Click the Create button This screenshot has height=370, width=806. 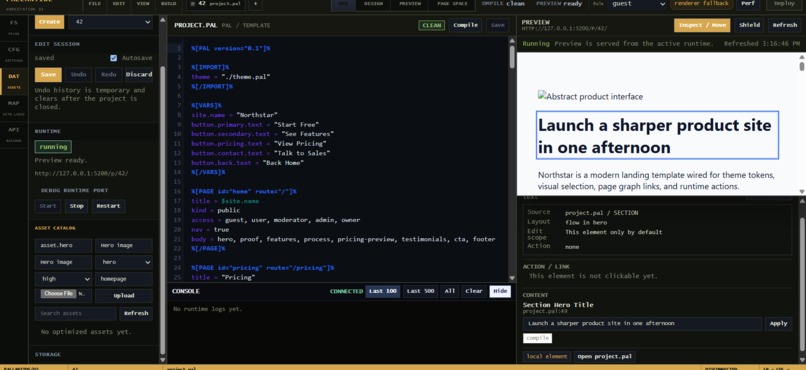click(x=49, y=22)
